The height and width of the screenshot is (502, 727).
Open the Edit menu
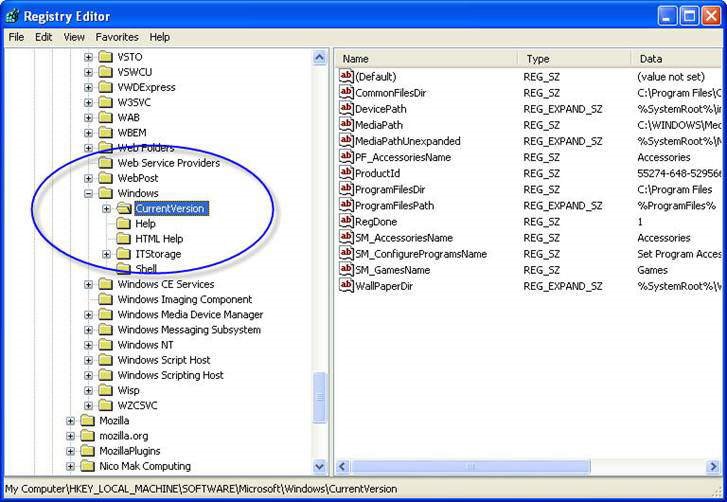[44, 37]
